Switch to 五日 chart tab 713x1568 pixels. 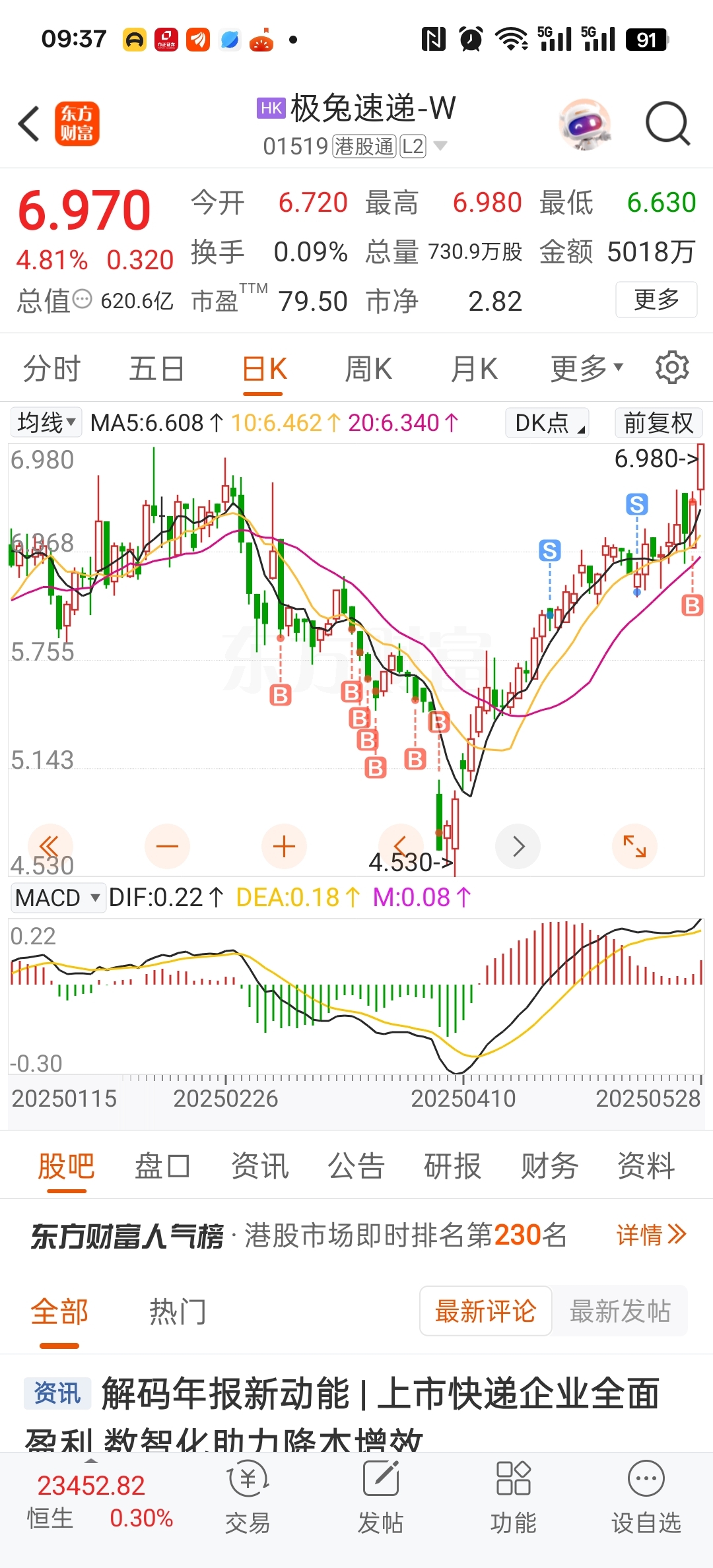pos(156,368)
